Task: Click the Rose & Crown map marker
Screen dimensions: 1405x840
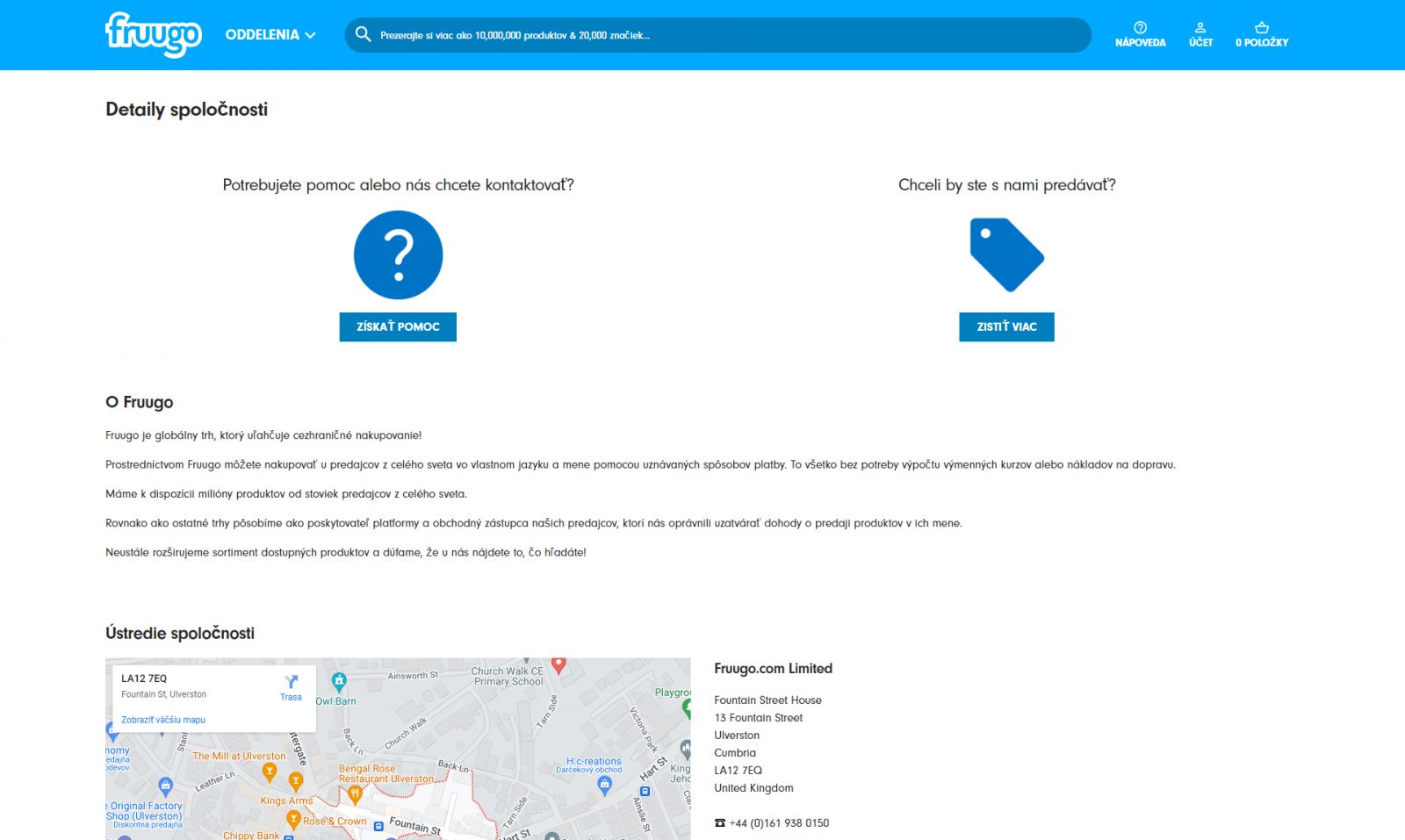Action: coord(294,820)
